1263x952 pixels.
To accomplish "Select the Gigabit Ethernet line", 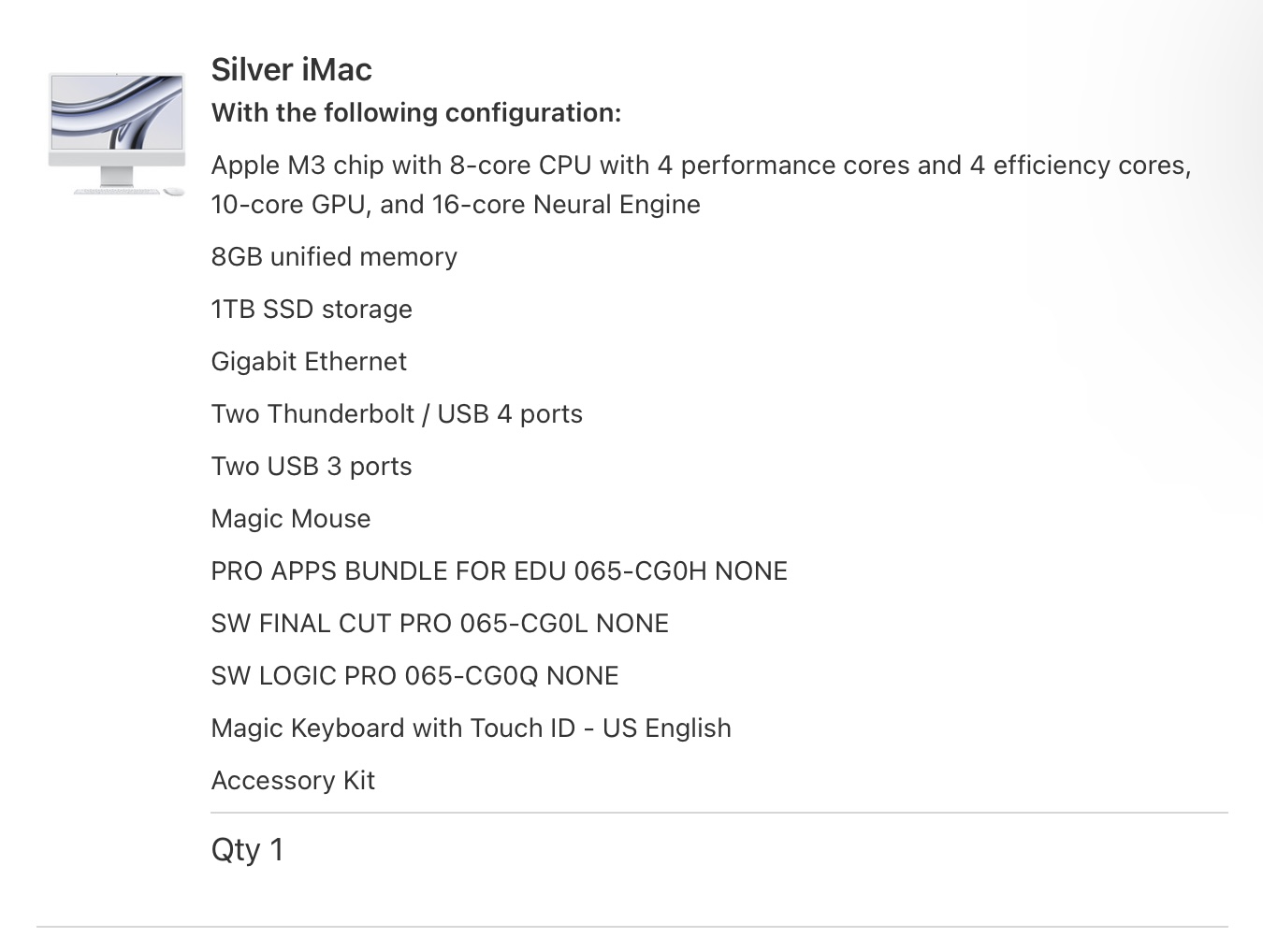I will pyautogui.click(x=309, y=362).
